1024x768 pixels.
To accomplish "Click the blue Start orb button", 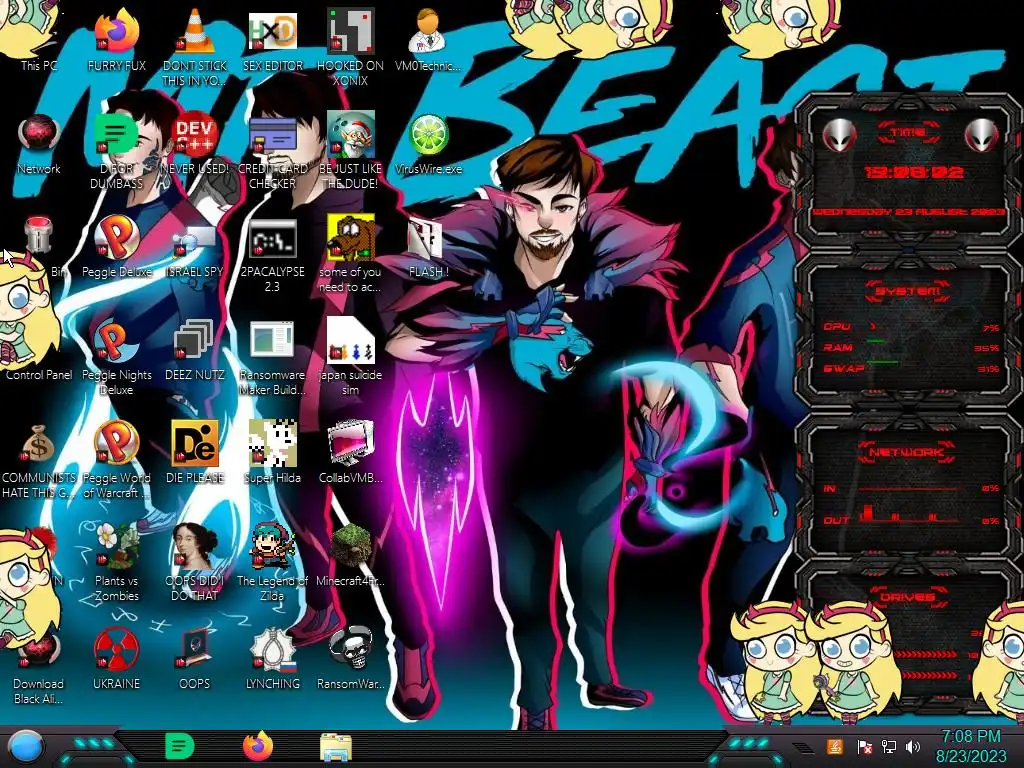I will (x=26, y=747).
